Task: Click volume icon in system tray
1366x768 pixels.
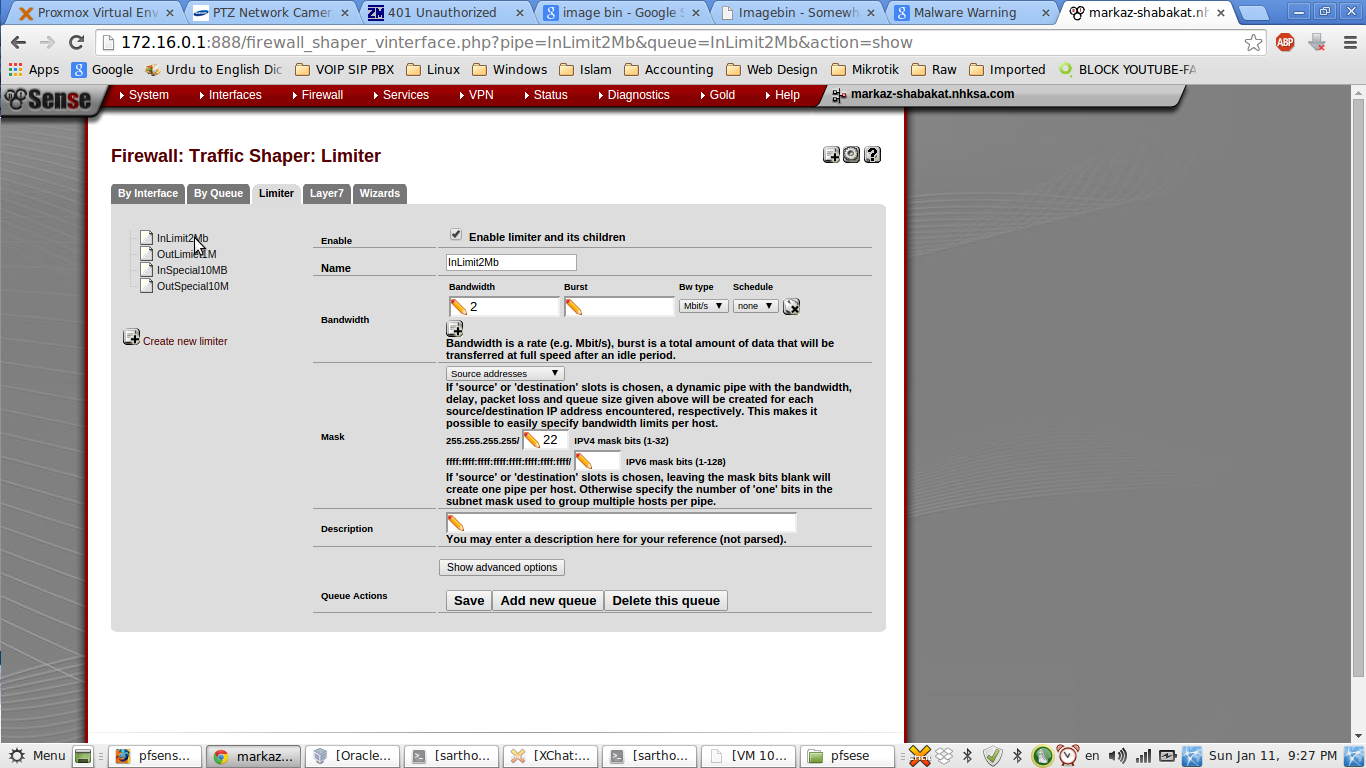Action: tap(1117, 756)
